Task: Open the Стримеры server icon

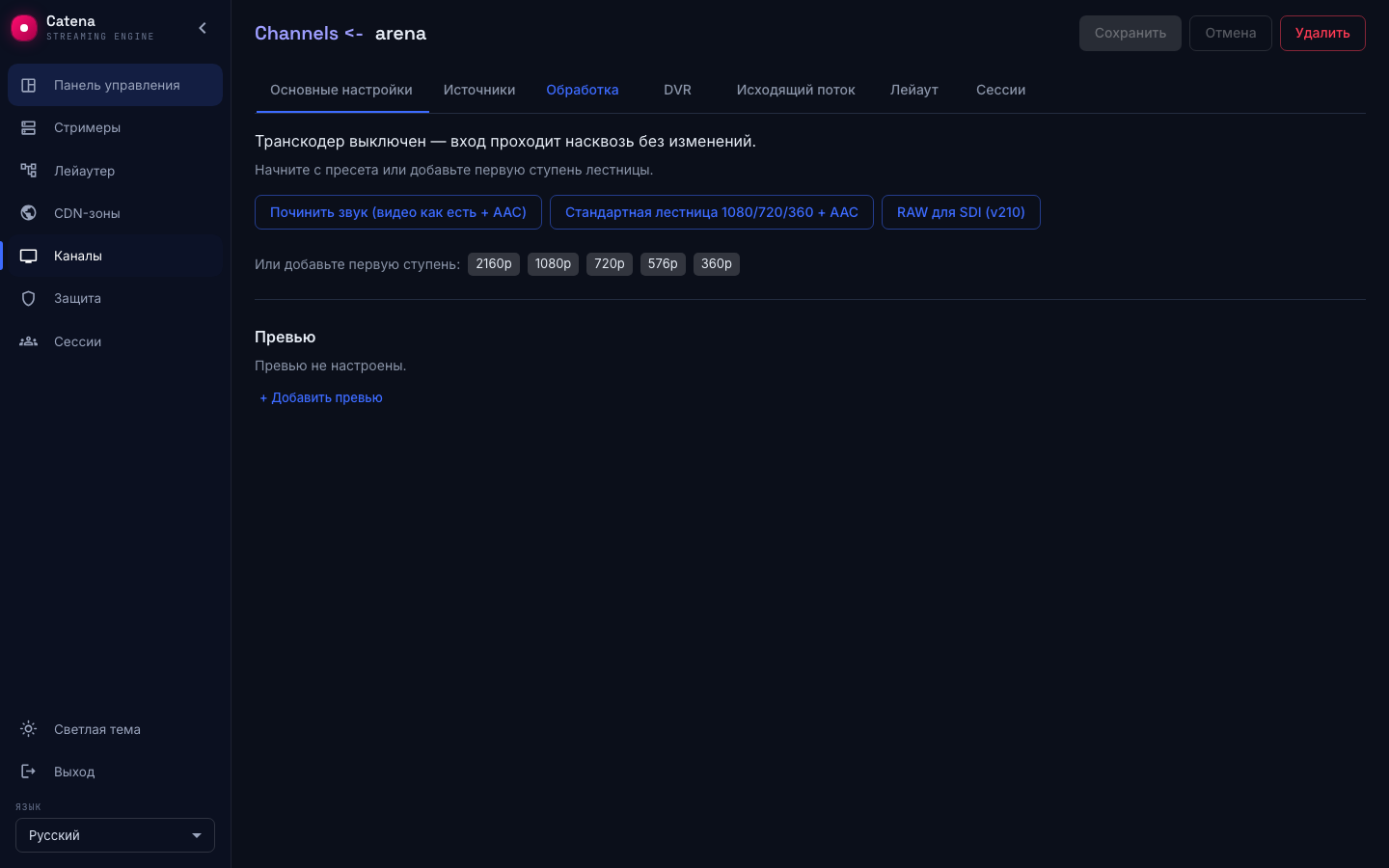Action: click(x=29, y=127)
